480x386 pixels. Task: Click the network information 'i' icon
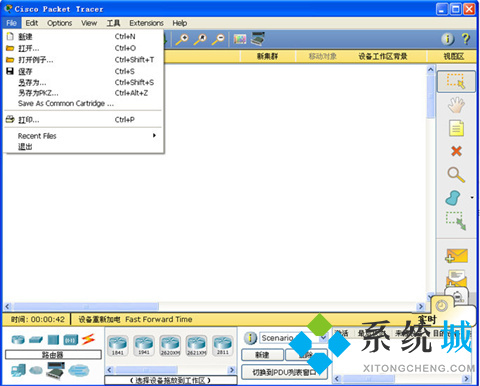point(448,39)
